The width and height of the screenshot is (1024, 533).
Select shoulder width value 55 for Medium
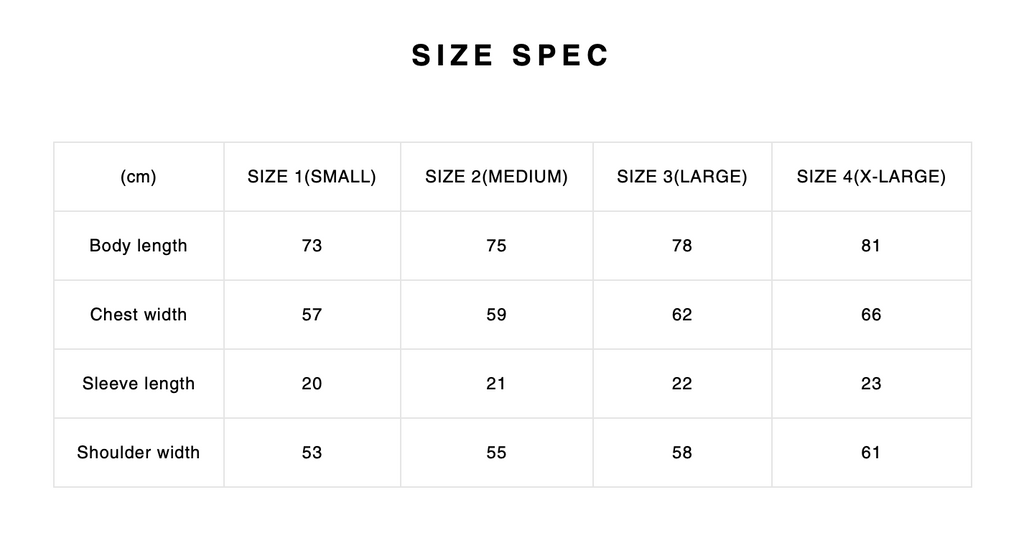[496, 453]
